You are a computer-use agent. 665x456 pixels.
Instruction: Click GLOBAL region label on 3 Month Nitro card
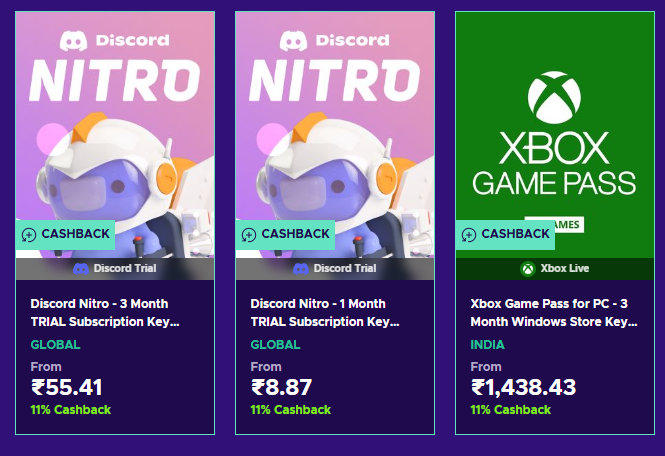coord(55,344)
